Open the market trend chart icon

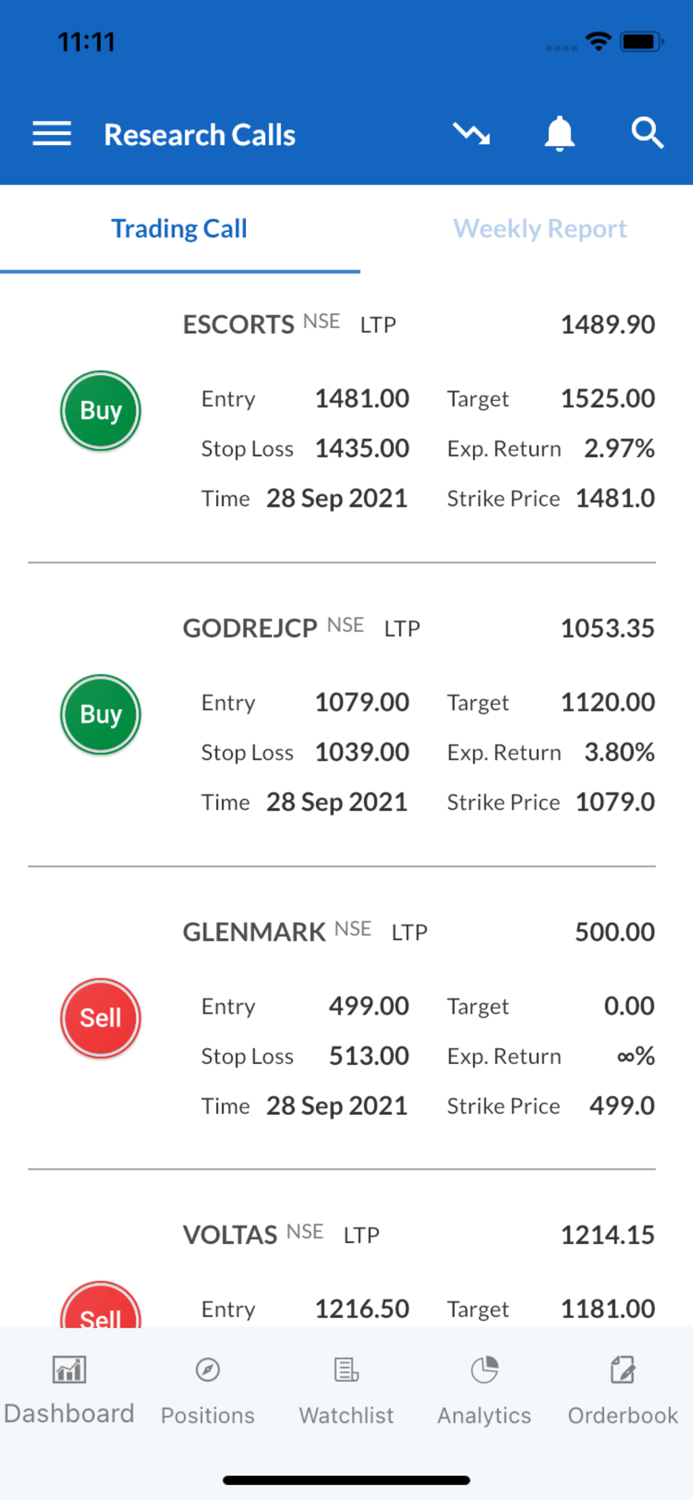pyautogui.click(x=471, y=132)
